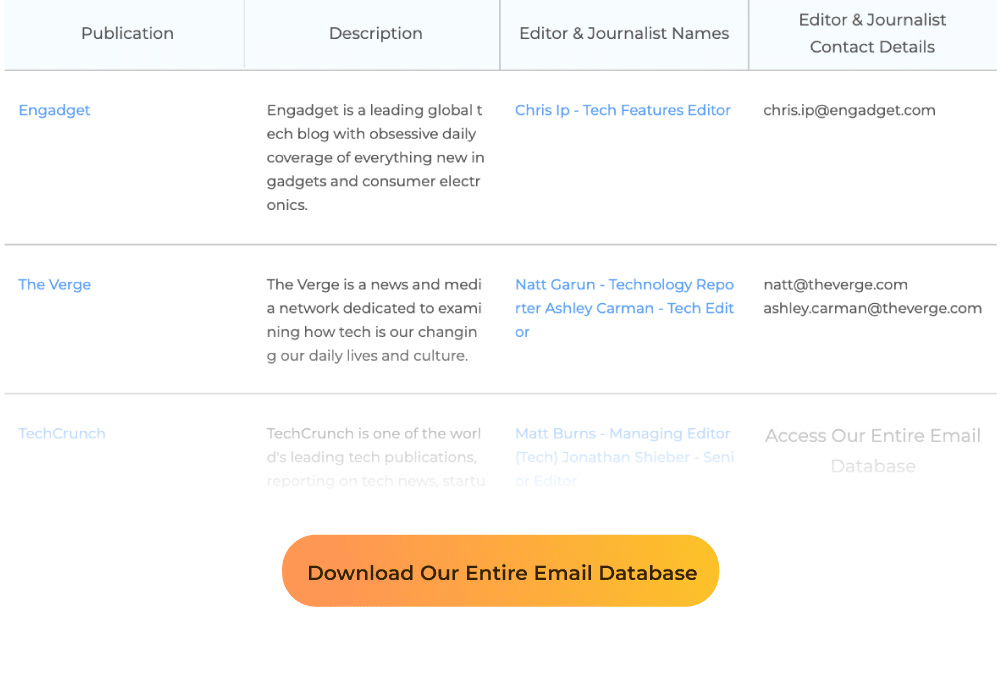Select the chris.ip@engadget.com email text

tap(849, 110)
